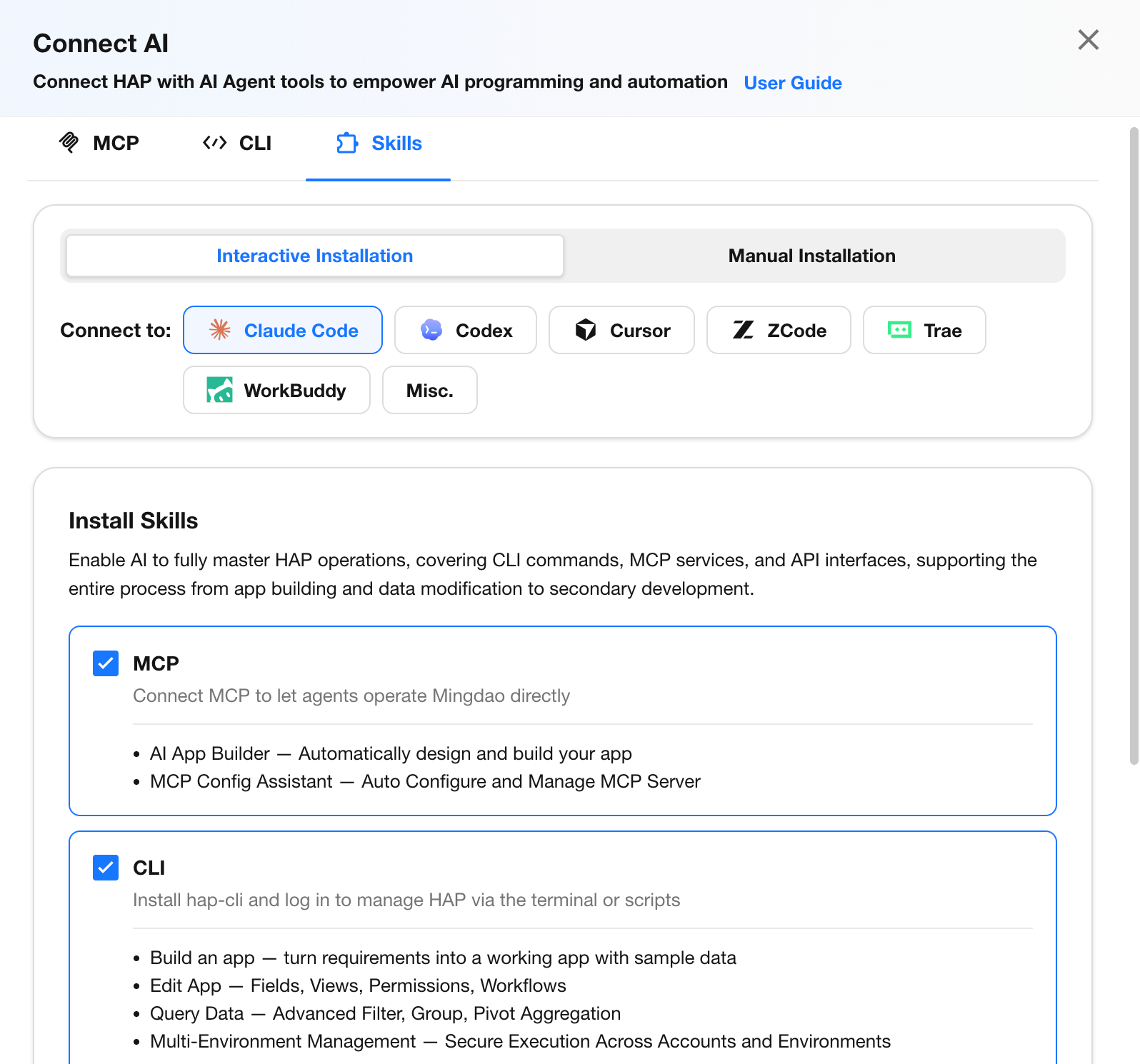This screenshot has width=1140, height=1064.
Task: Click the 'Query Data' bullet line
Action: [x=385, y=1013]
